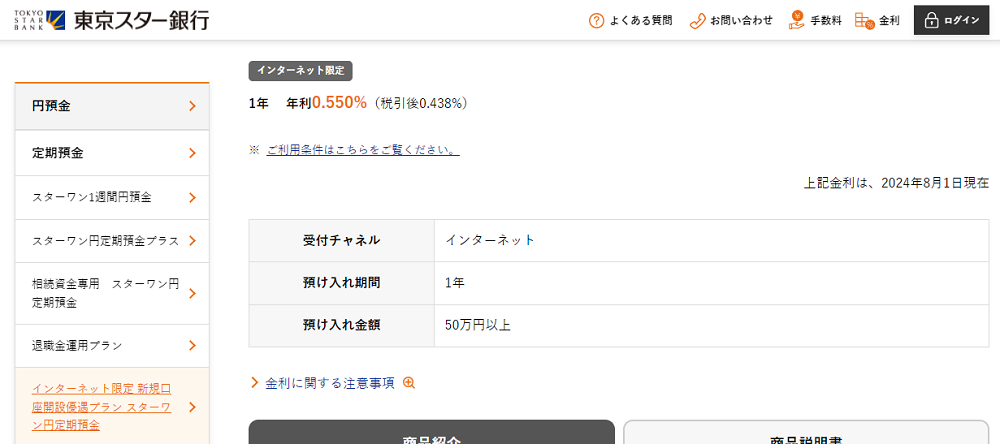Open 退職金運用プラン sidebar item

pyautogui.click(x=112, y=346)
